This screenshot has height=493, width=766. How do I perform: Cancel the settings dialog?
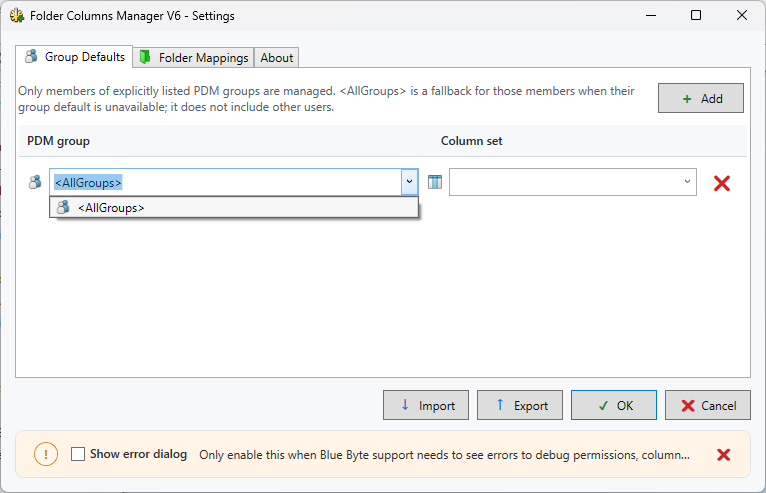707,405
